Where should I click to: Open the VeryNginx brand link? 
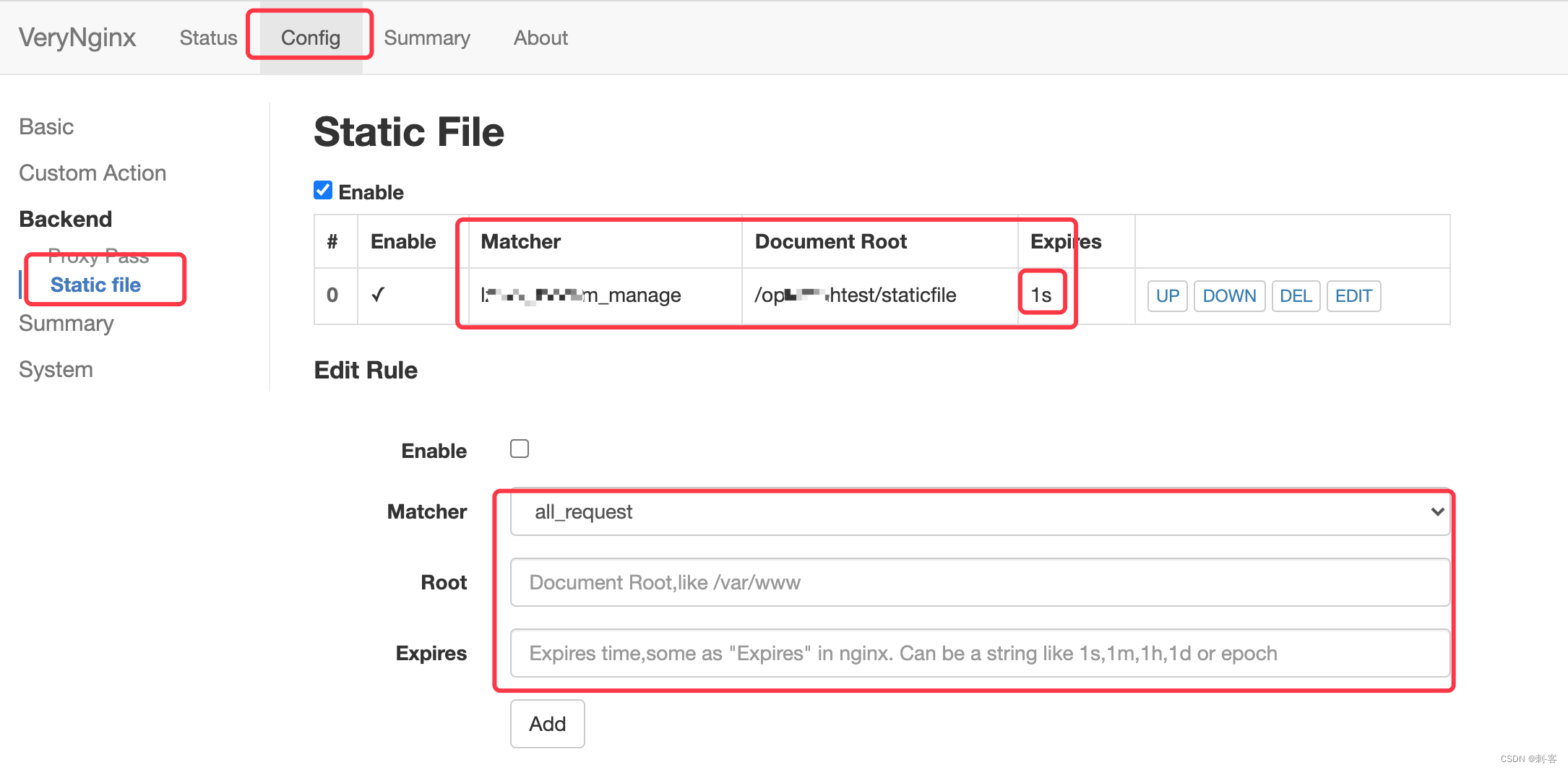coord(77,38)
